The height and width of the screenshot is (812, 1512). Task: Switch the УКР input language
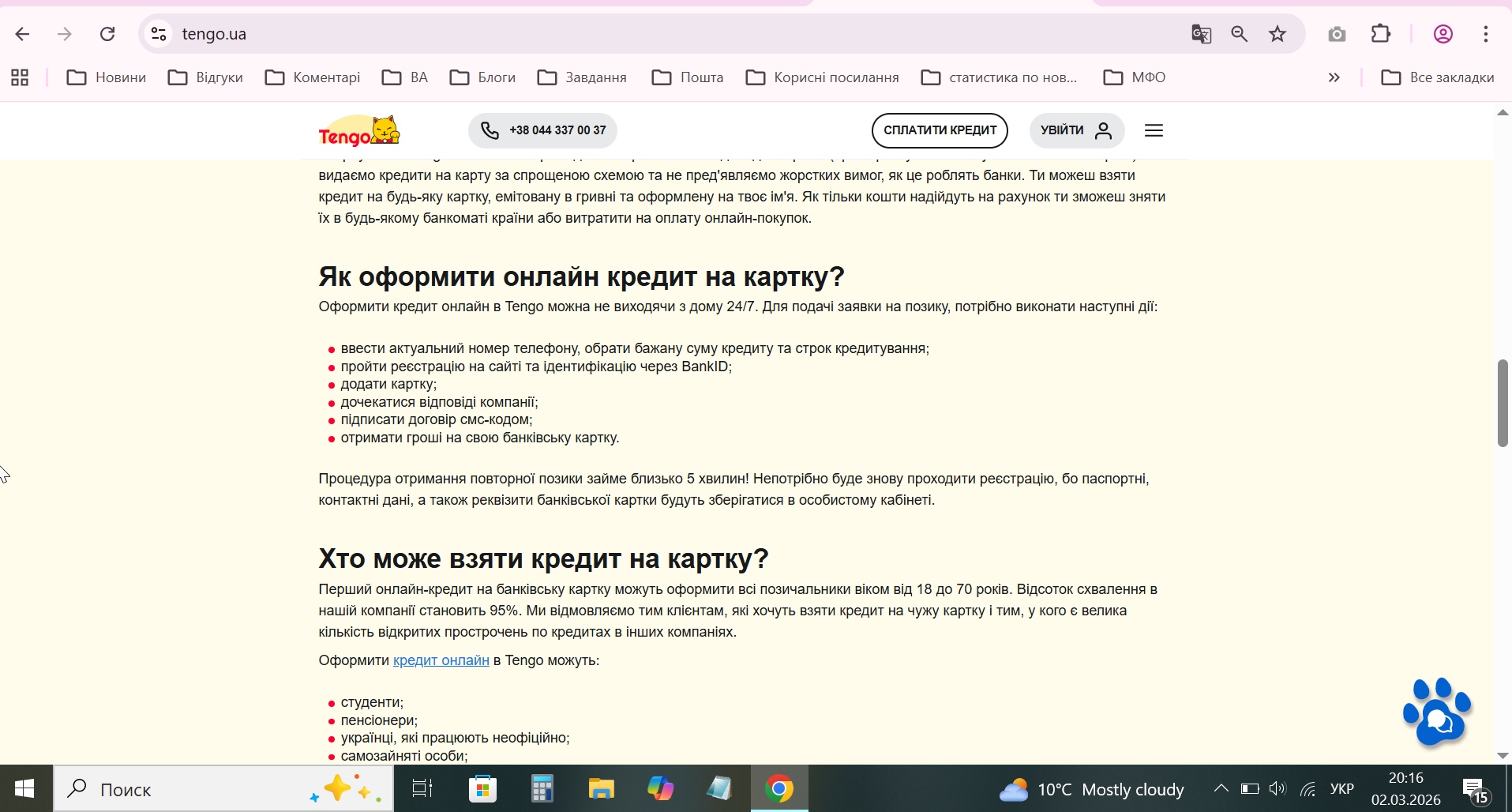point(1341,788)
